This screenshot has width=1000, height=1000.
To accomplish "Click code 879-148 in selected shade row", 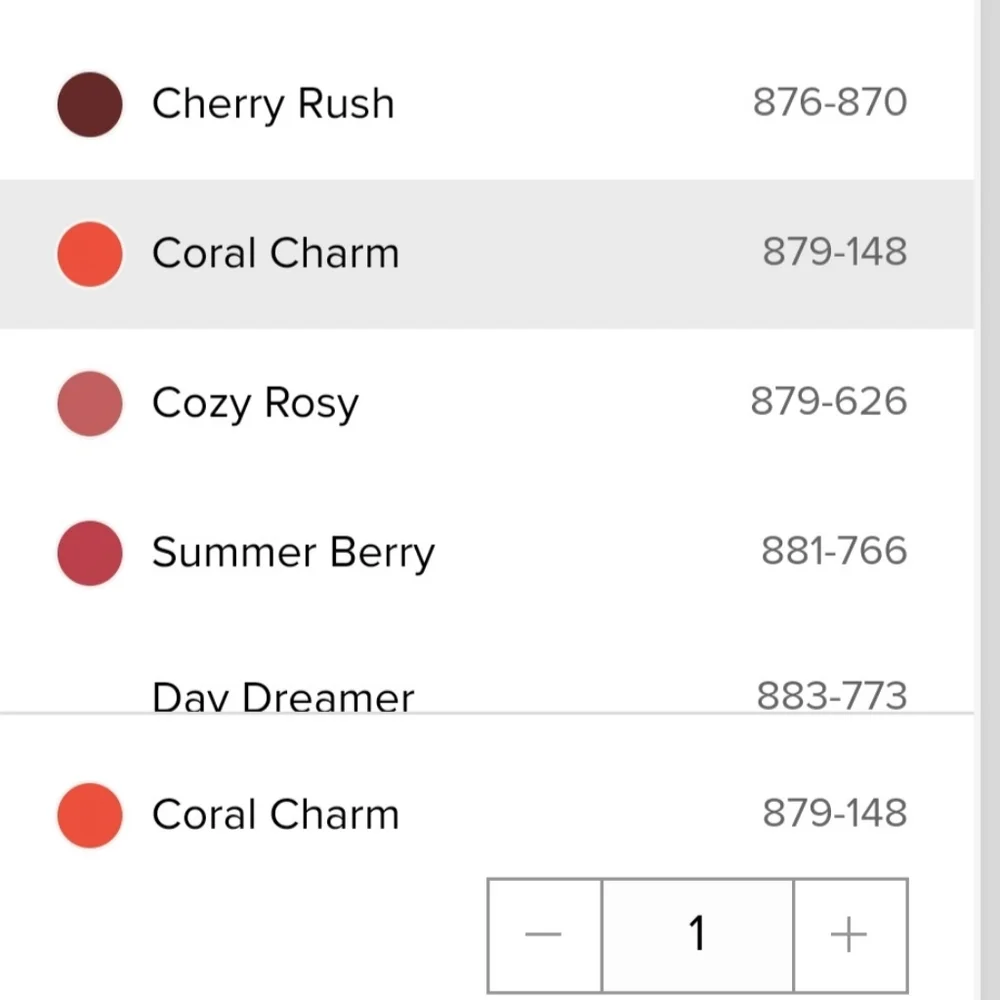I will (835, 812).
